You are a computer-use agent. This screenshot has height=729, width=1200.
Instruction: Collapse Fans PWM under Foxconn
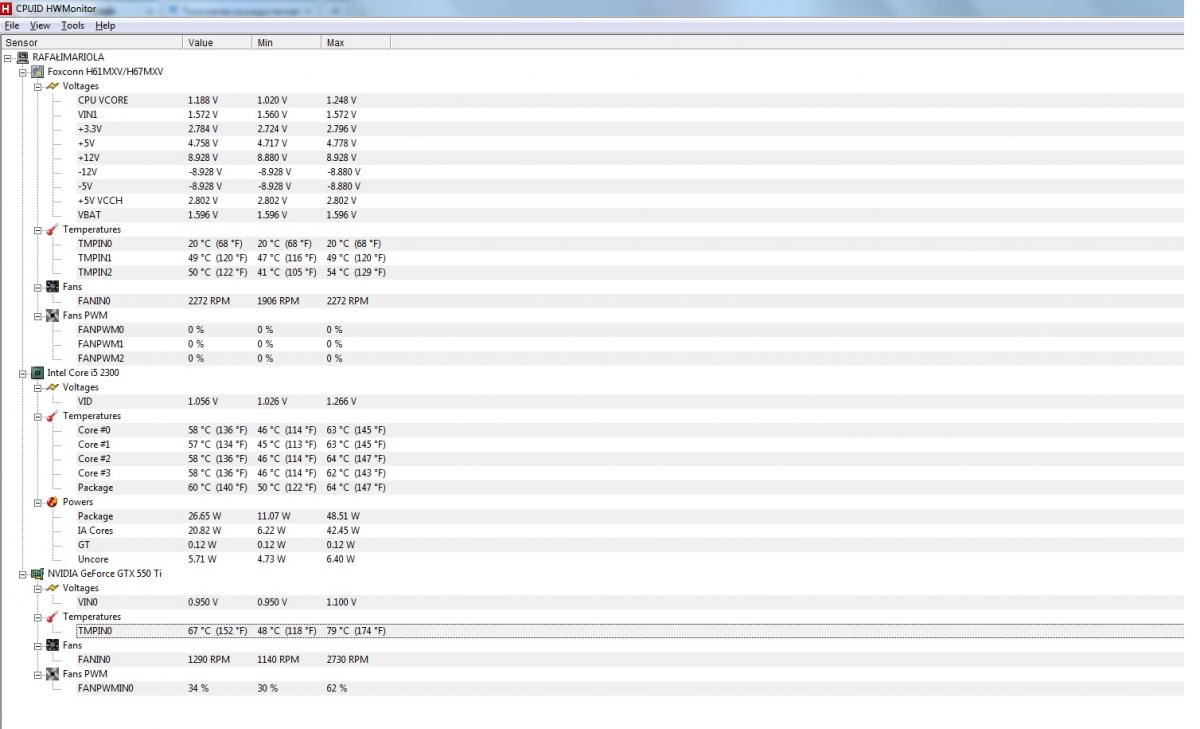click(37, 315)
